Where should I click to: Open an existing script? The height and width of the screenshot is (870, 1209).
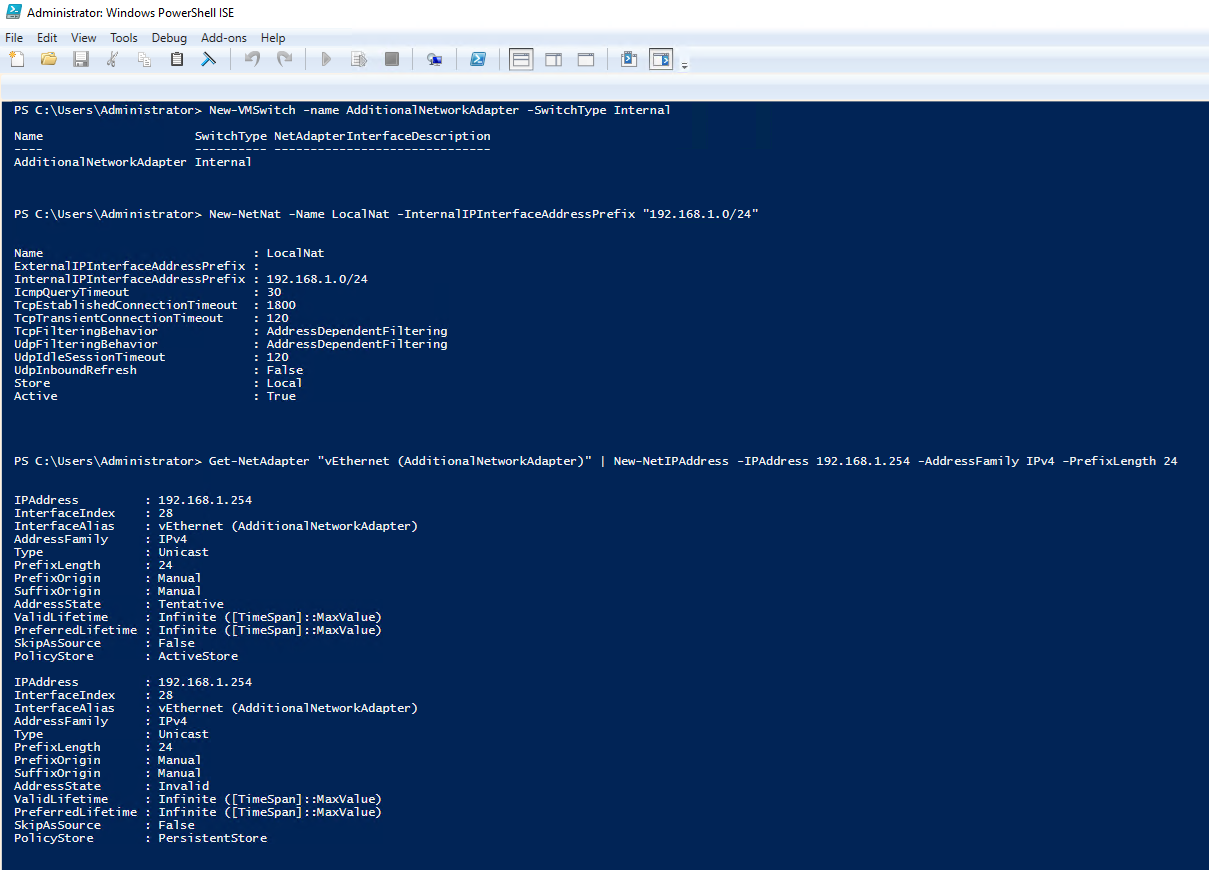[48, 59]
